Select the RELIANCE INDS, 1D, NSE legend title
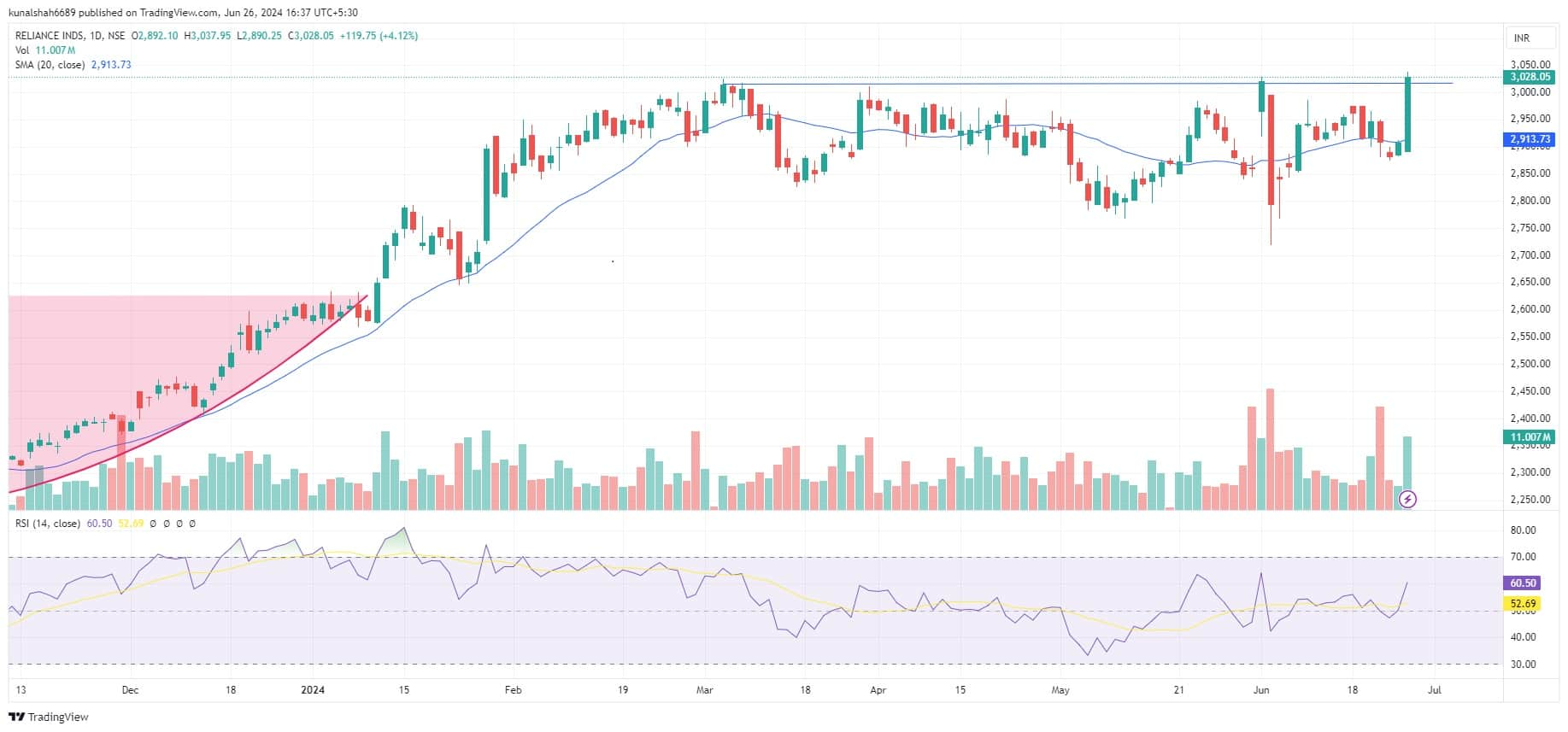The image size is (1568, 732). tap(70, 36)
